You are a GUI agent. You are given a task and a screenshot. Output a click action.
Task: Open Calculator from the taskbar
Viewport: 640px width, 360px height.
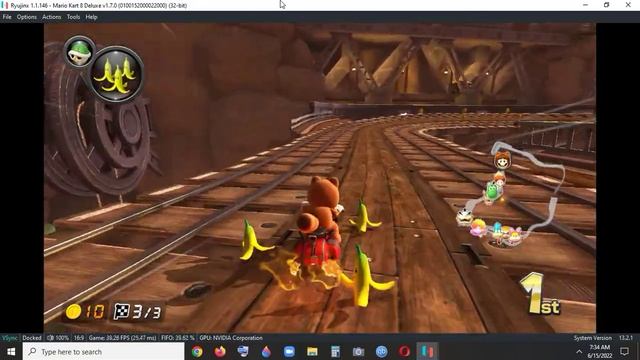(x=336, y=351)
